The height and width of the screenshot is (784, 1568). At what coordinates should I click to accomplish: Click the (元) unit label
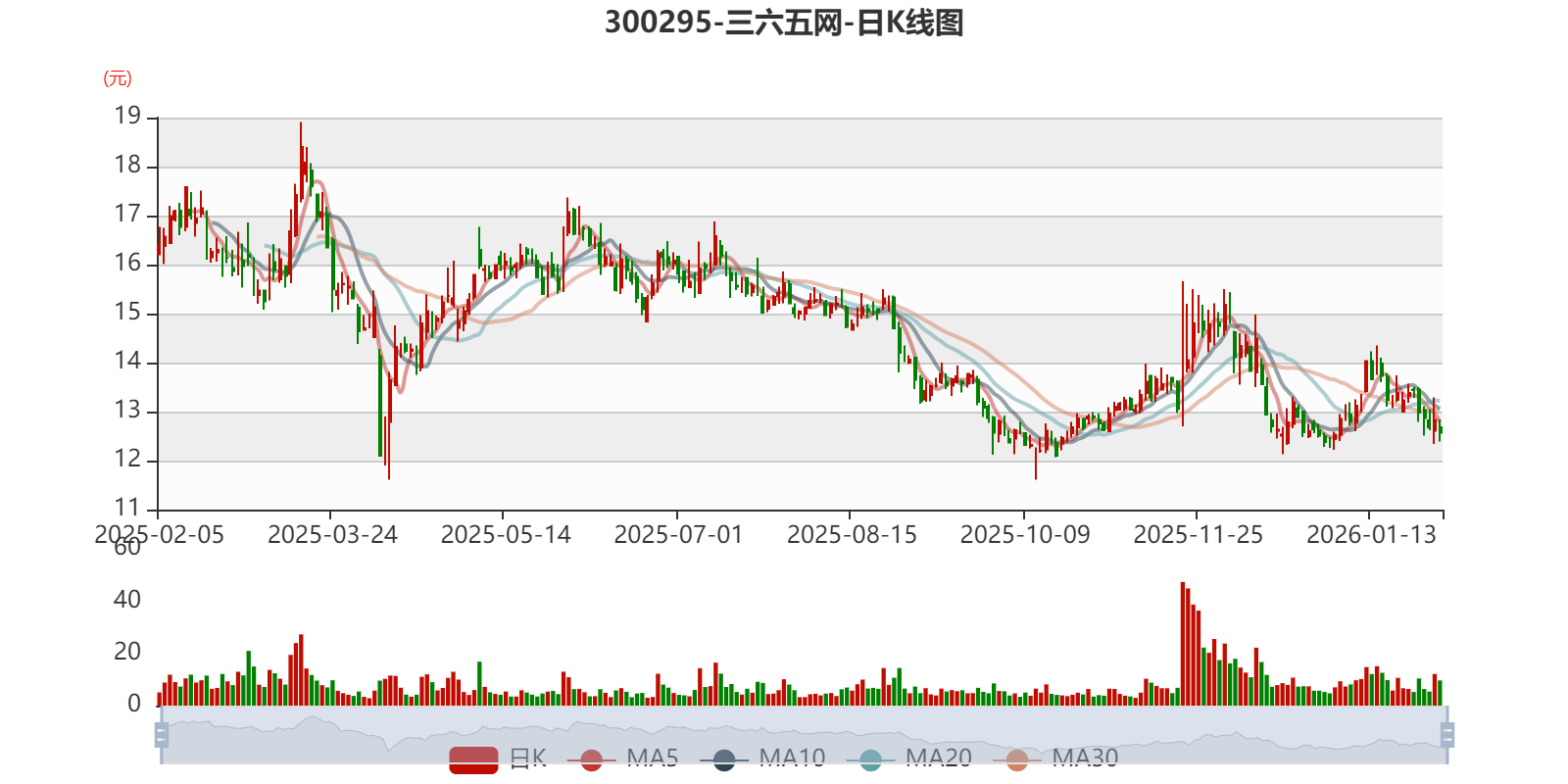118,78
